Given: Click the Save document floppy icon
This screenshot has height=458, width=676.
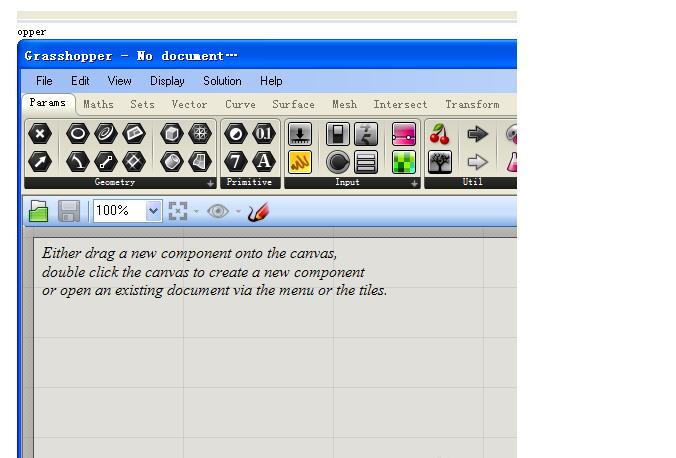Looking at the screenshot, I should pyautogui.click(x=69, y=211).
